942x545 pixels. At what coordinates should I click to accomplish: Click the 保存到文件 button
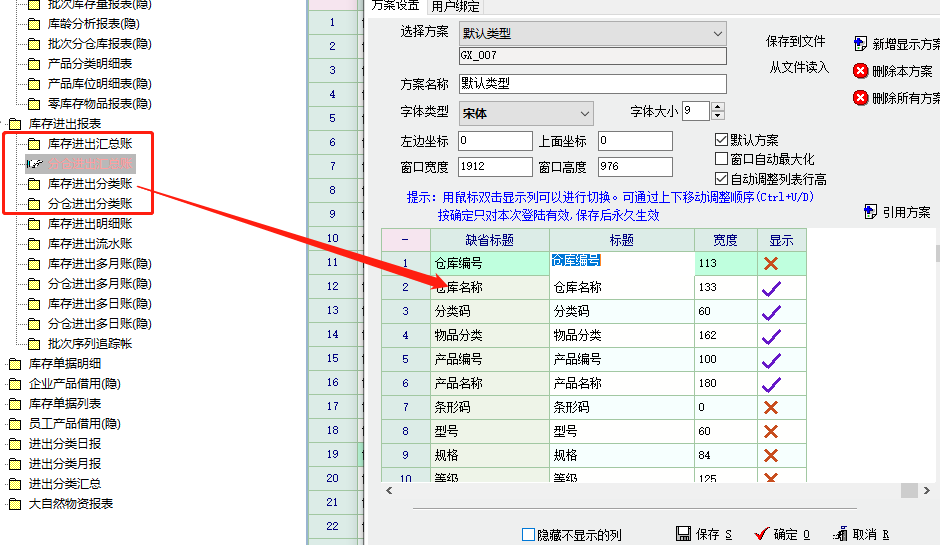796,41
